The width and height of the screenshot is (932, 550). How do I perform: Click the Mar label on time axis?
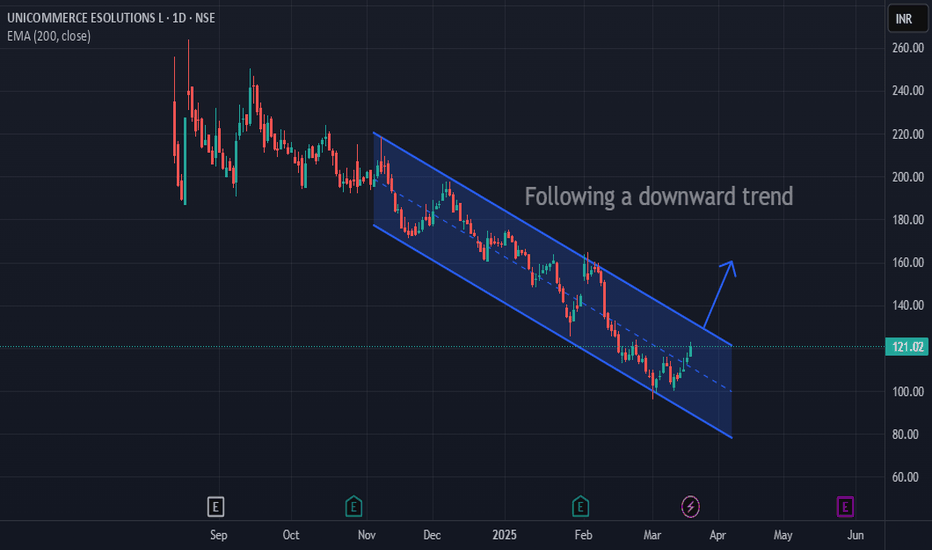tap(653, 535)
